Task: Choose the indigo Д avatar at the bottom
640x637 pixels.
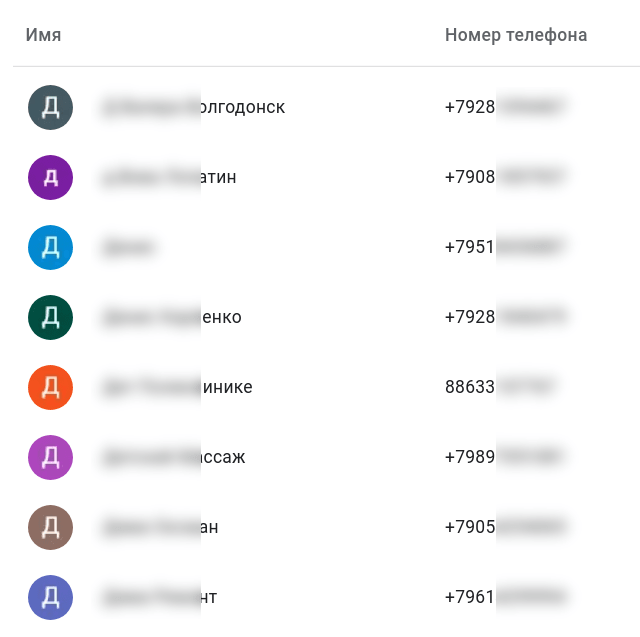Action: [50, 597]
